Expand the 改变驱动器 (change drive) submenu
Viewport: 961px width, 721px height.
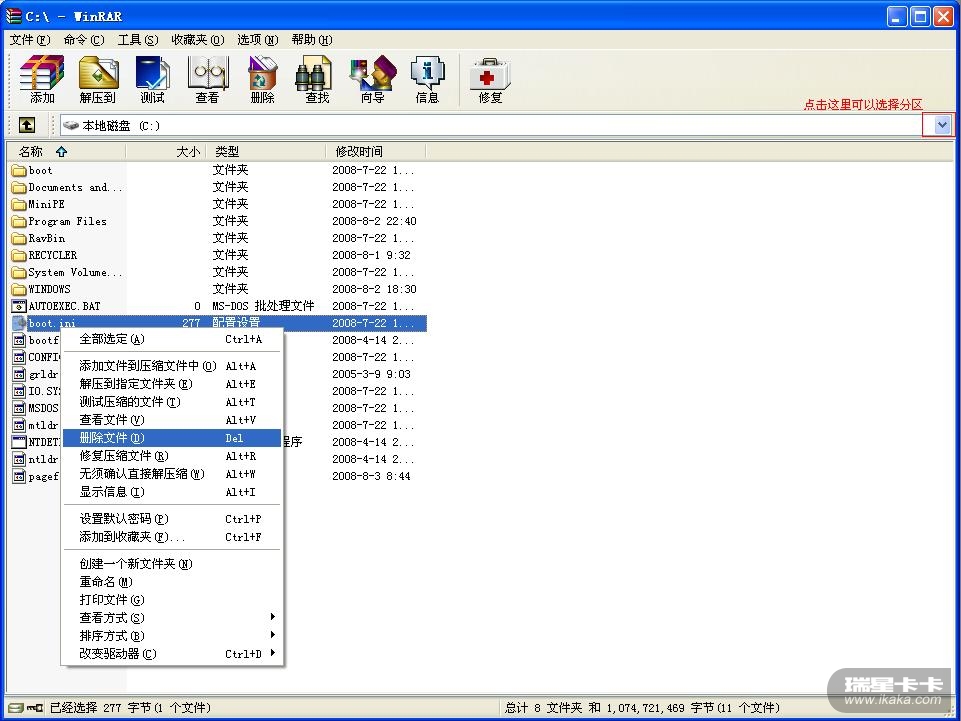tap(172, 654)
